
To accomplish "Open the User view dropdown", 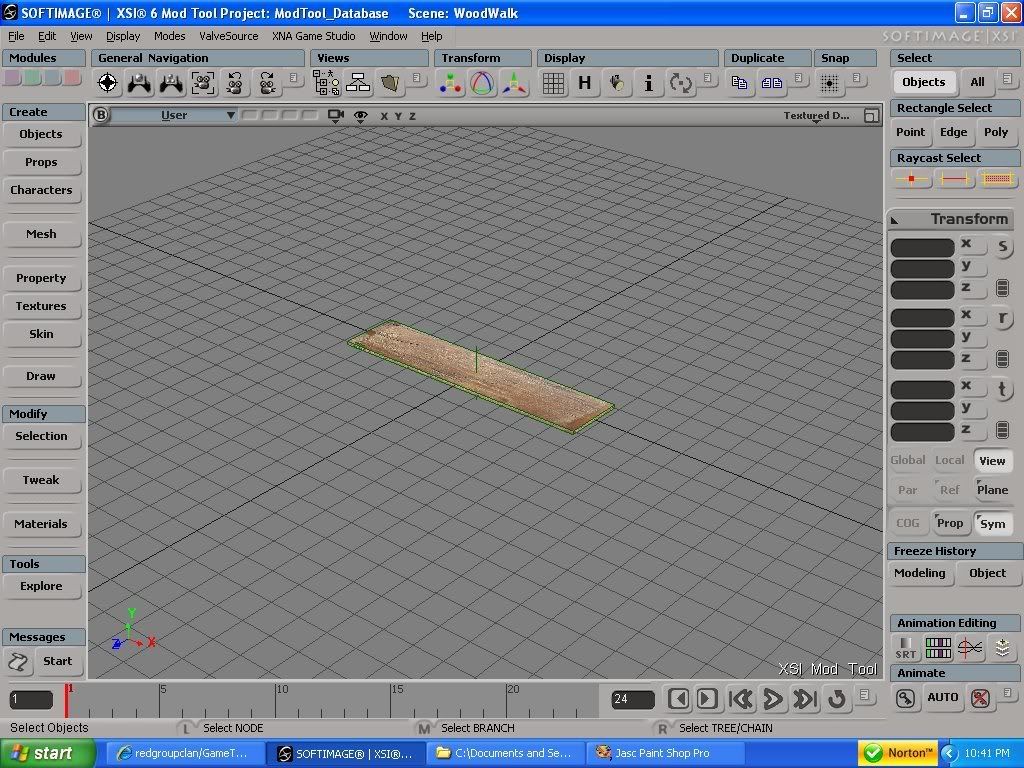I will (x=174, y=116).
